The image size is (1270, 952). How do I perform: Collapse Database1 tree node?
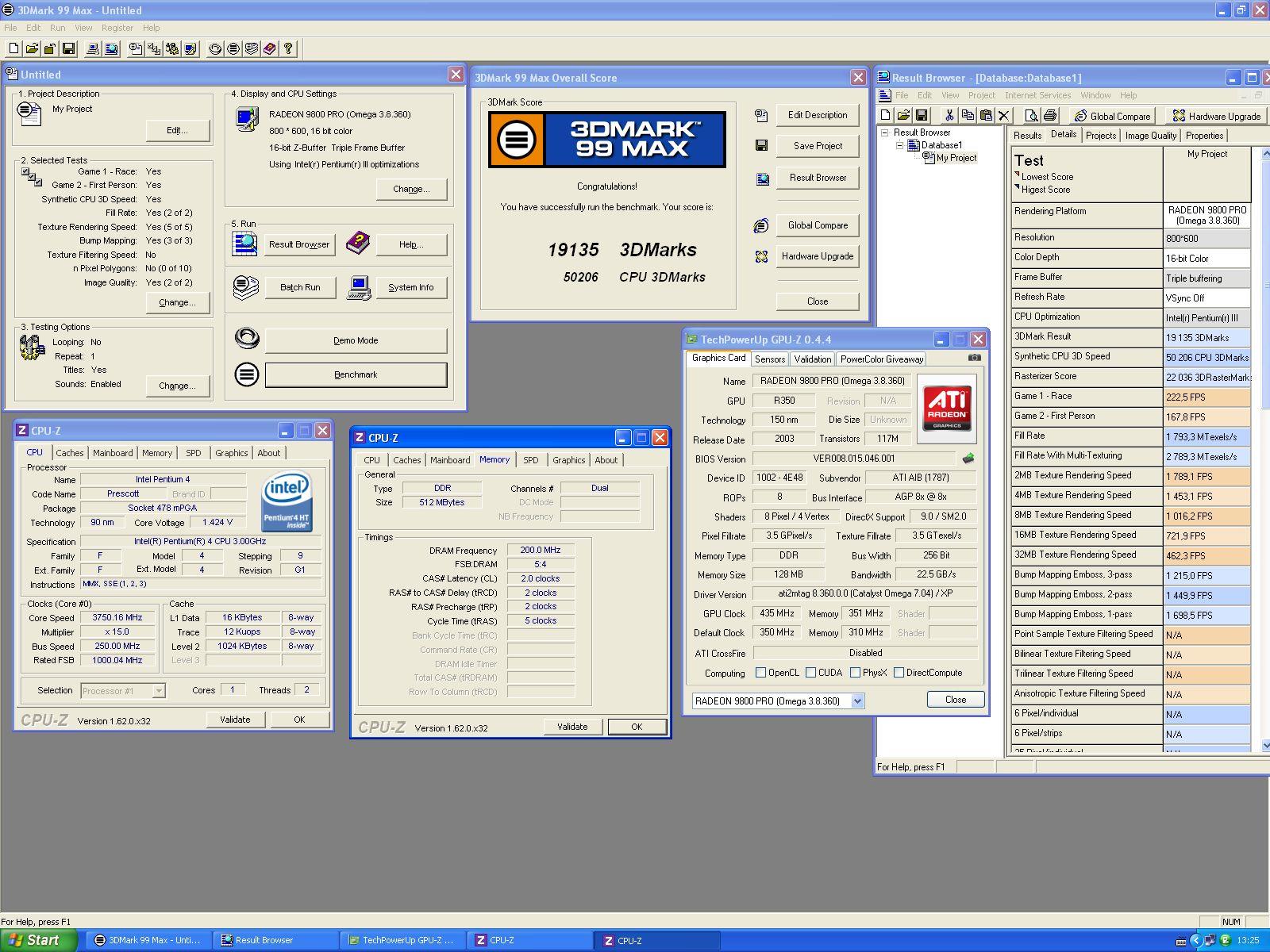pyautogui.click(x=899, y=145)
